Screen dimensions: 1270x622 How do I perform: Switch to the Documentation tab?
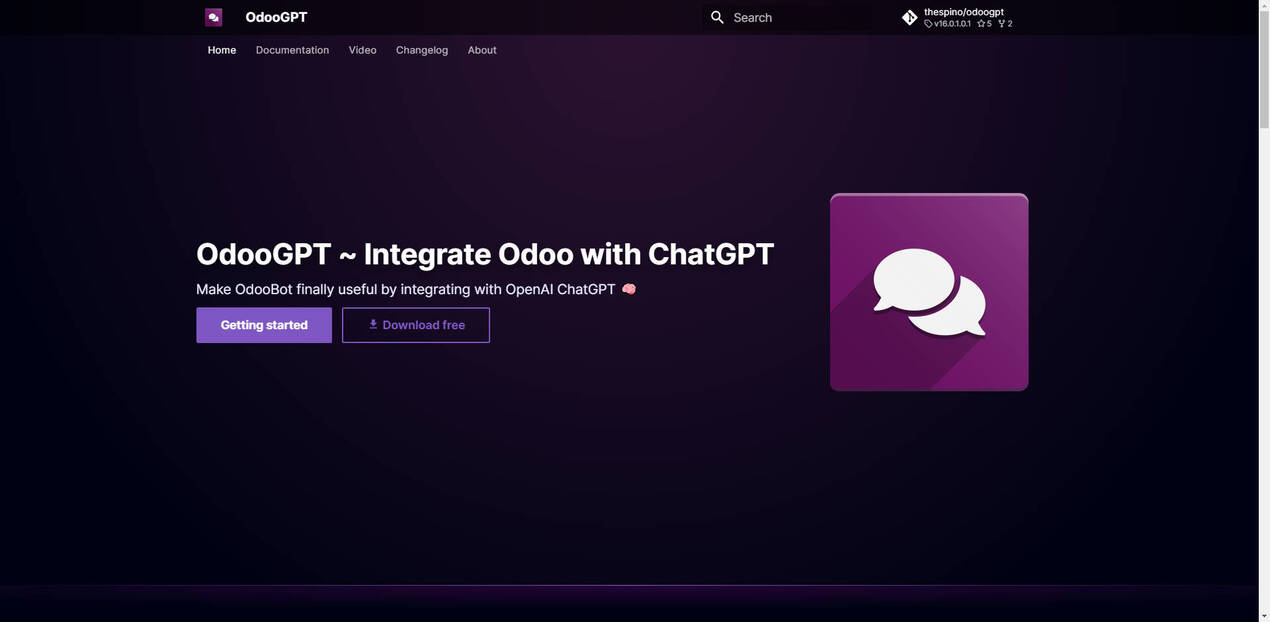(x=292, y=50)
